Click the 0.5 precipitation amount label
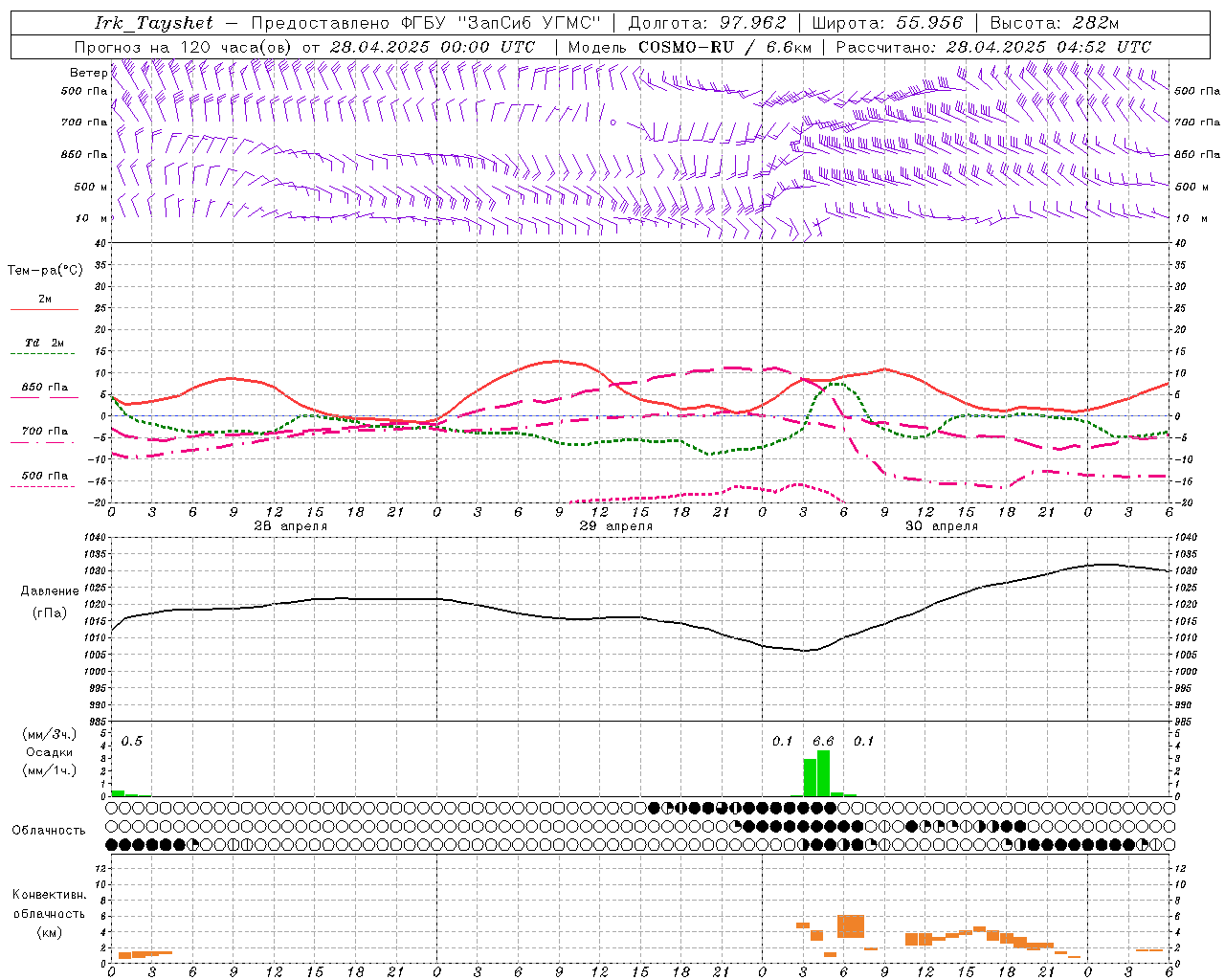This screenshot has height=980, width=1225. (132, 741)
